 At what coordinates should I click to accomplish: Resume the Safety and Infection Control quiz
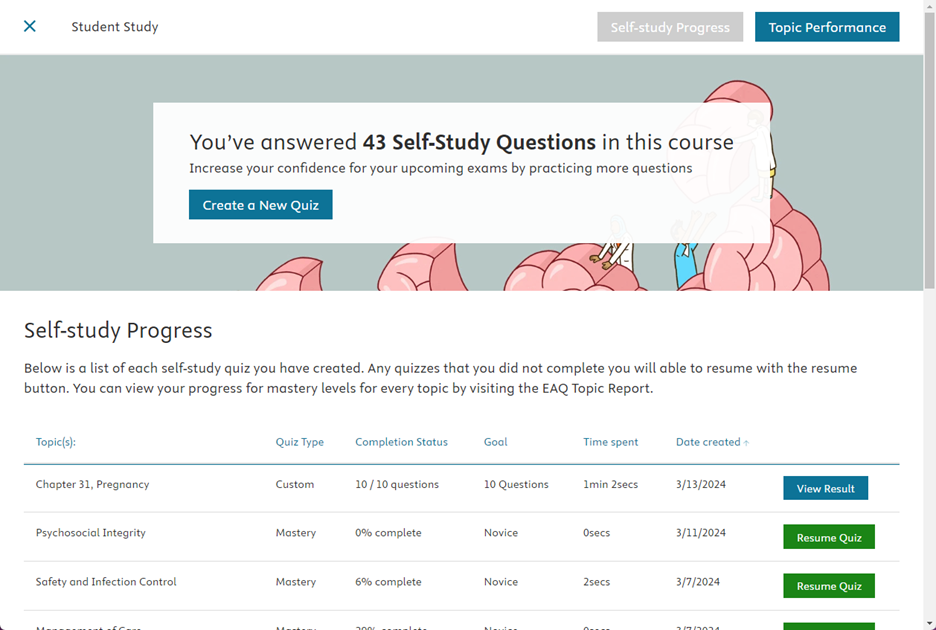(828, 585)
